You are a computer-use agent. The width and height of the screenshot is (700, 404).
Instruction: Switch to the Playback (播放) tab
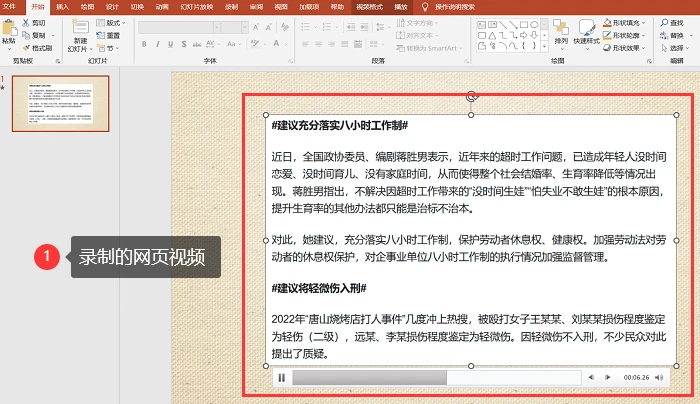(x=401, y=7)
